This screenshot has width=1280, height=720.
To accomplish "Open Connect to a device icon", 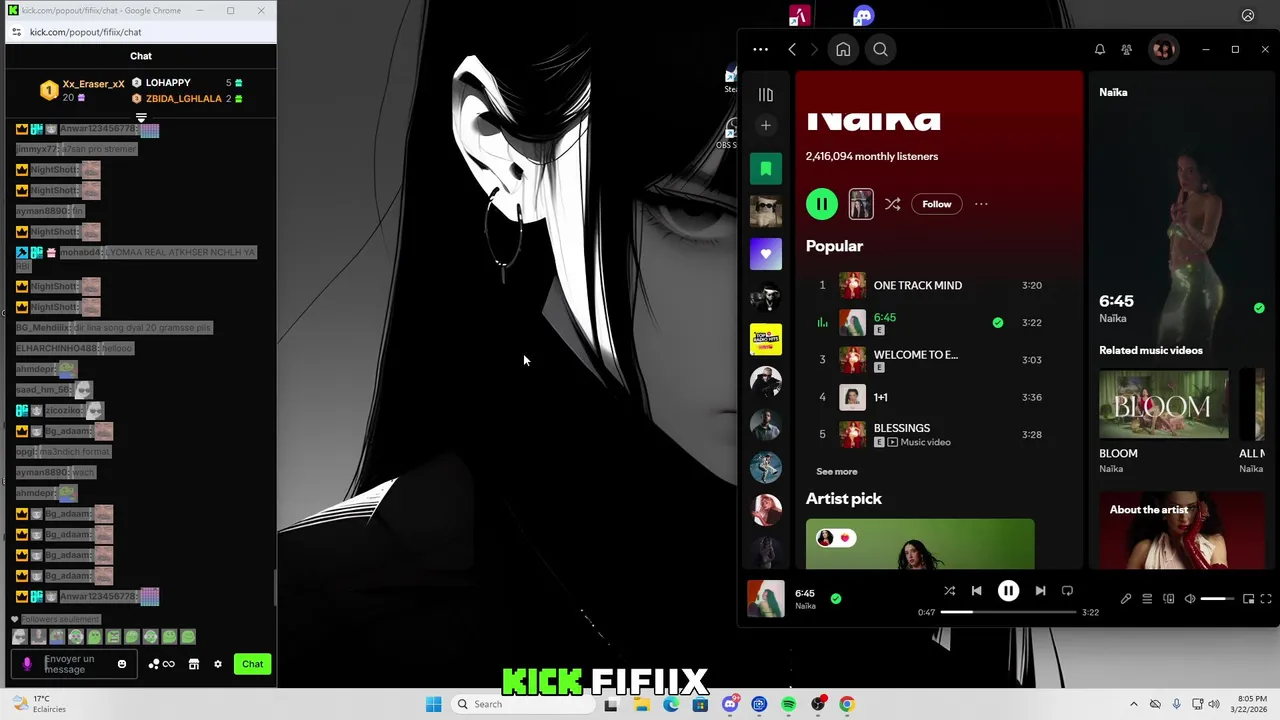I will (1169, 599).
